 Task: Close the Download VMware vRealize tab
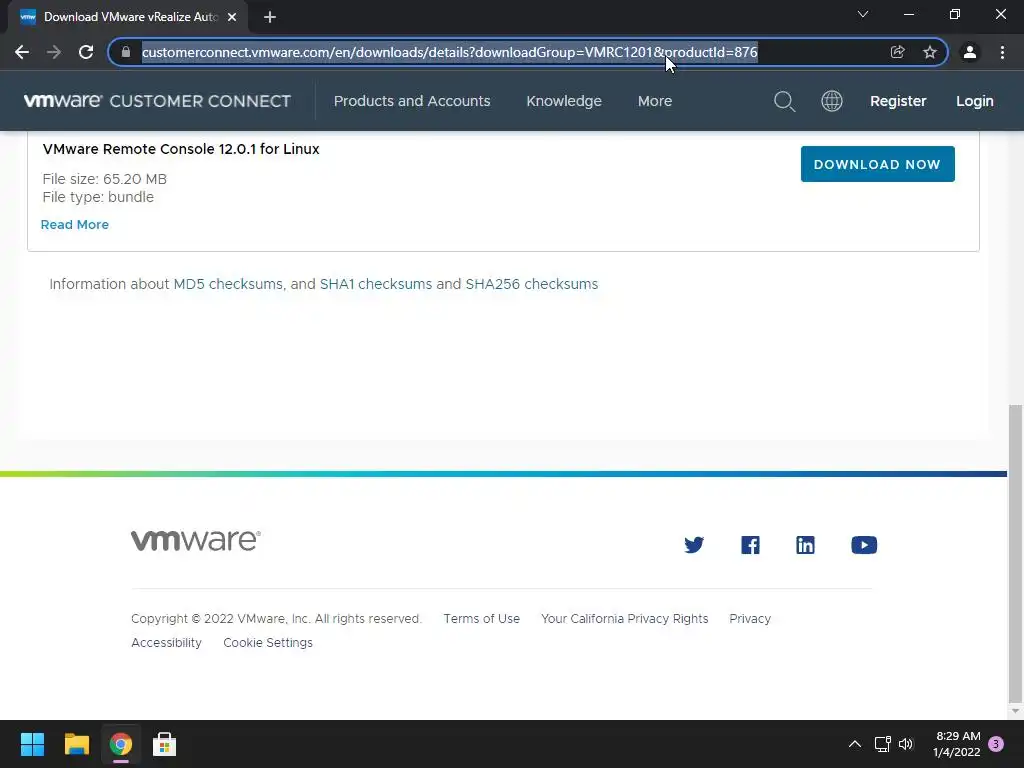232,18
